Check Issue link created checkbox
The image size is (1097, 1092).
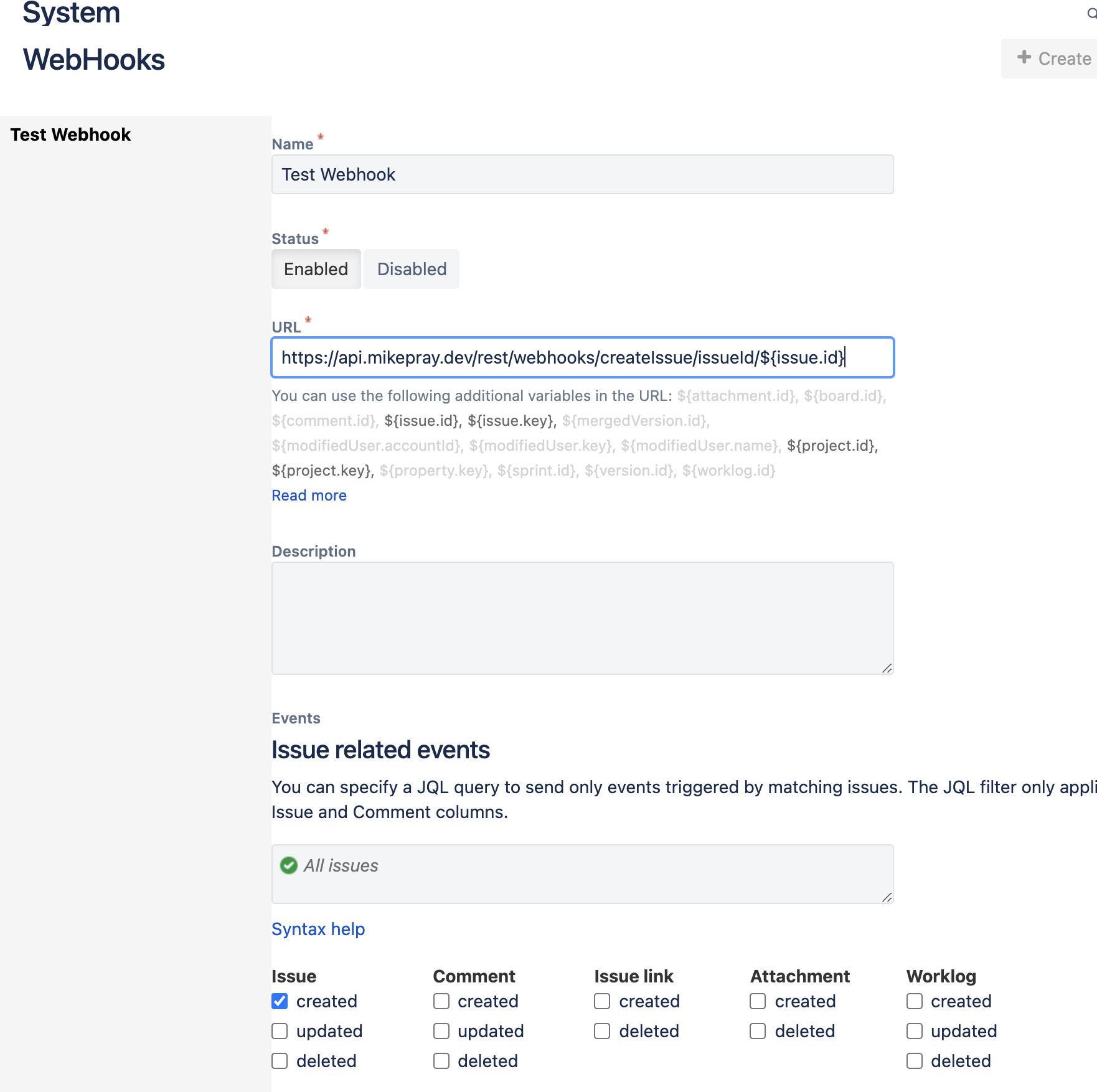(x=602, y=1001)
